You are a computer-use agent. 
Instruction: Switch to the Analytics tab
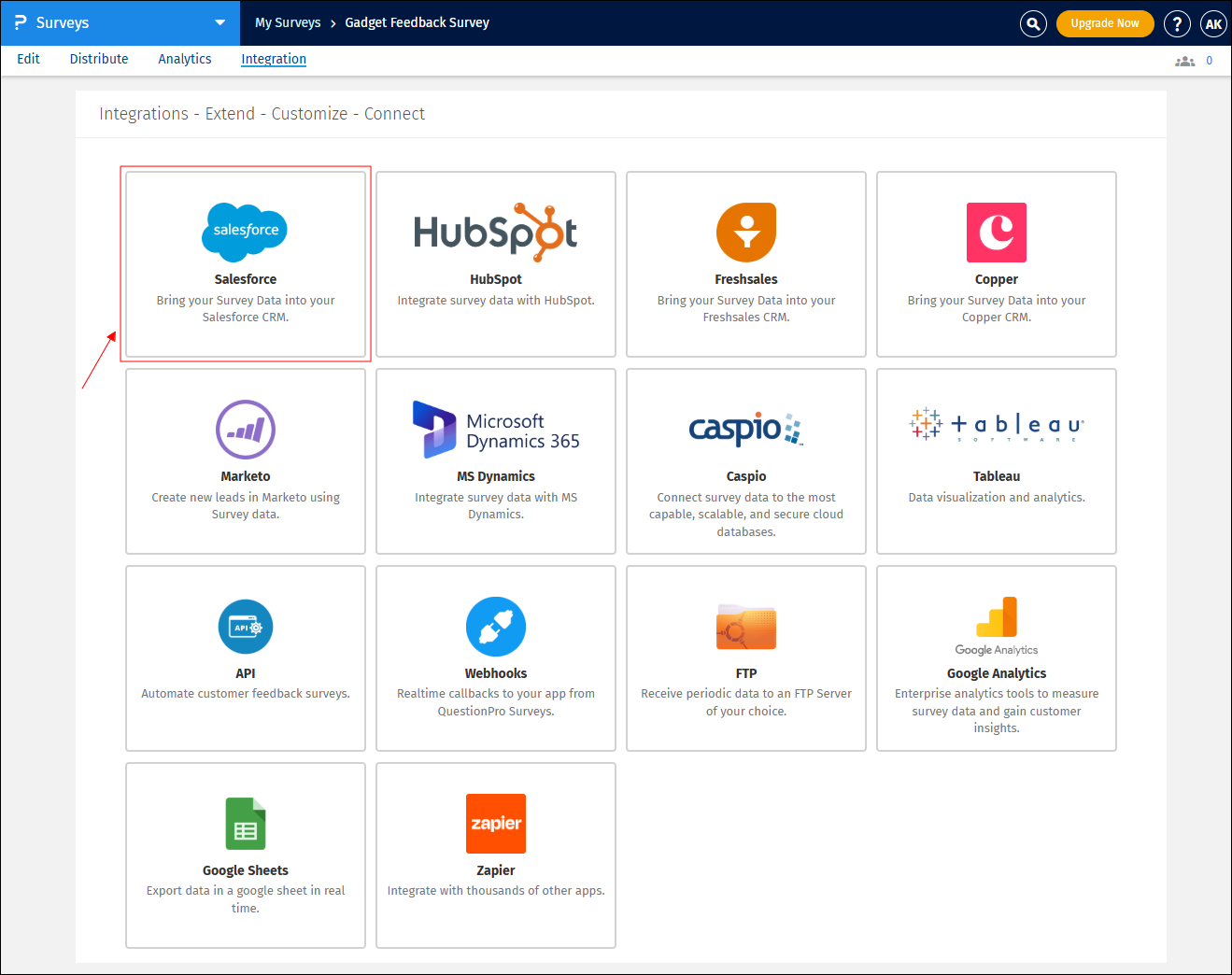[184, 59]
